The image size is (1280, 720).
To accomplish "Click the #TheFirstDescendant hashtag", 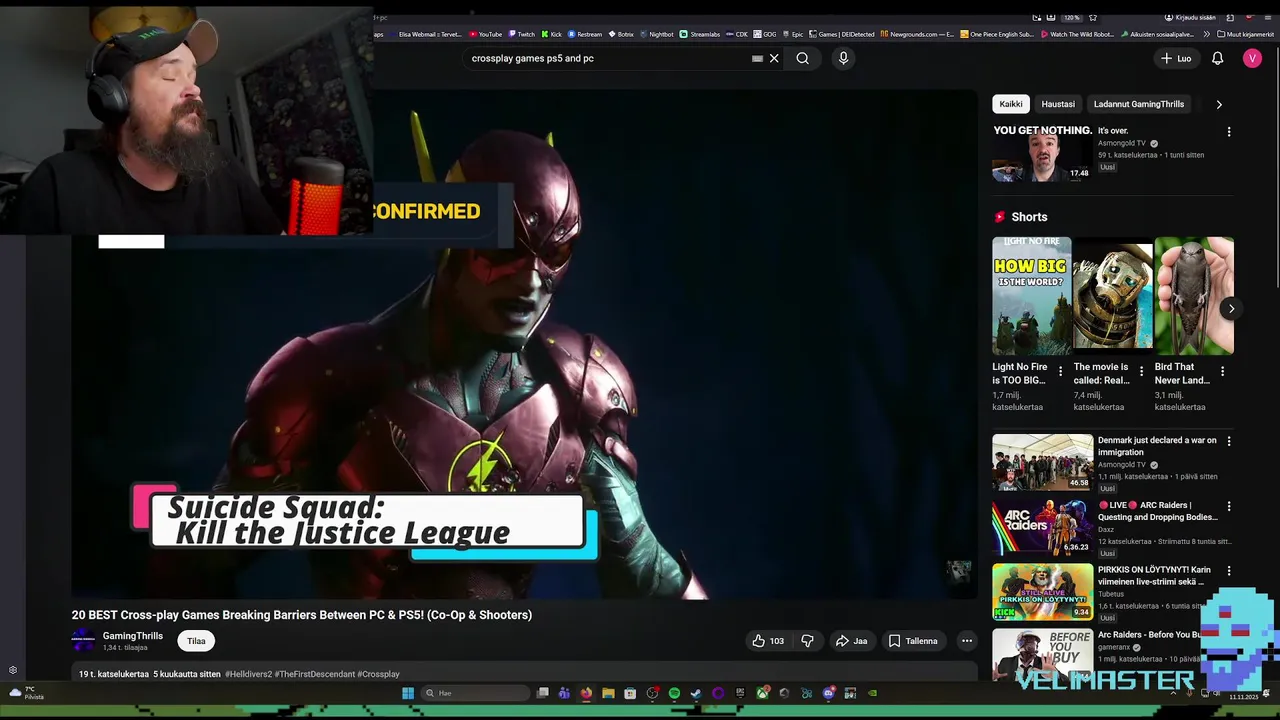I will pyautogui.click(x=314, y=674).
